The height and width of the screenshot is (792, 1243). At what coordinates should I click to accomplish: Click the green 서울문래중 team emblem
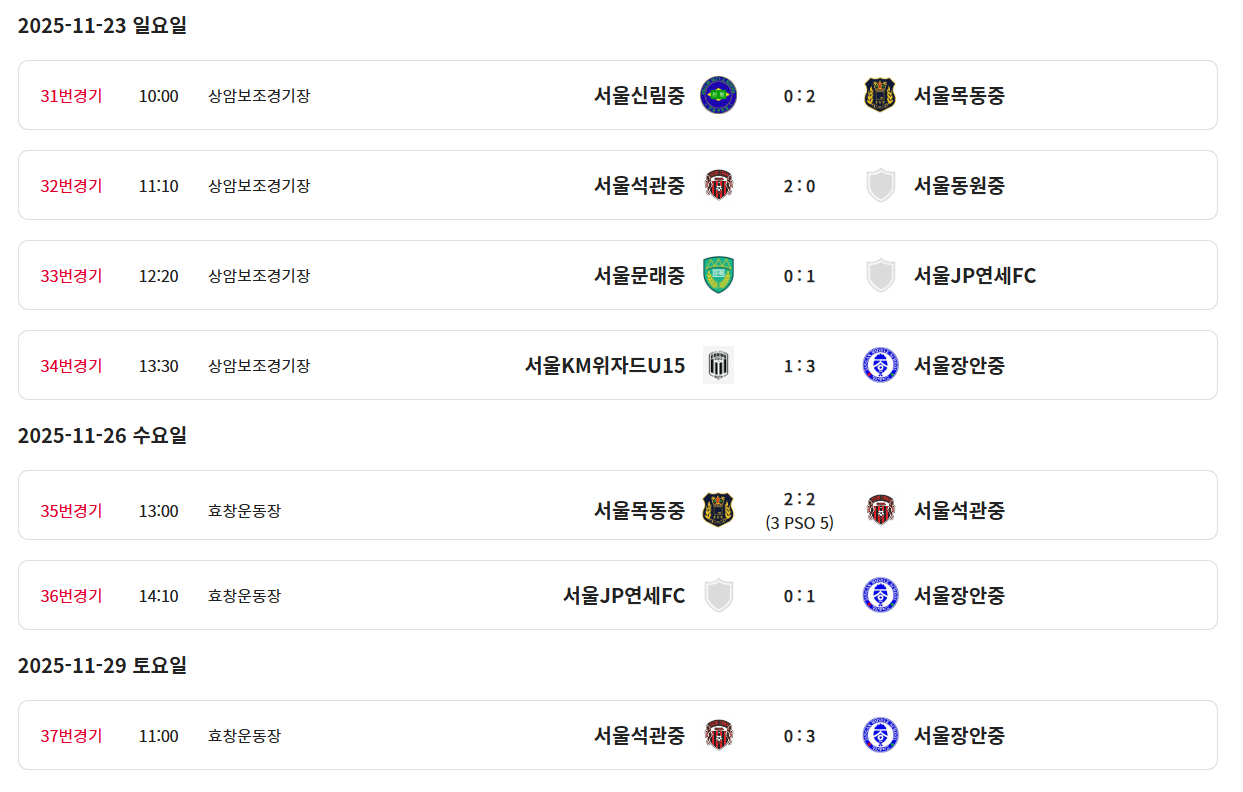(718, 275)
